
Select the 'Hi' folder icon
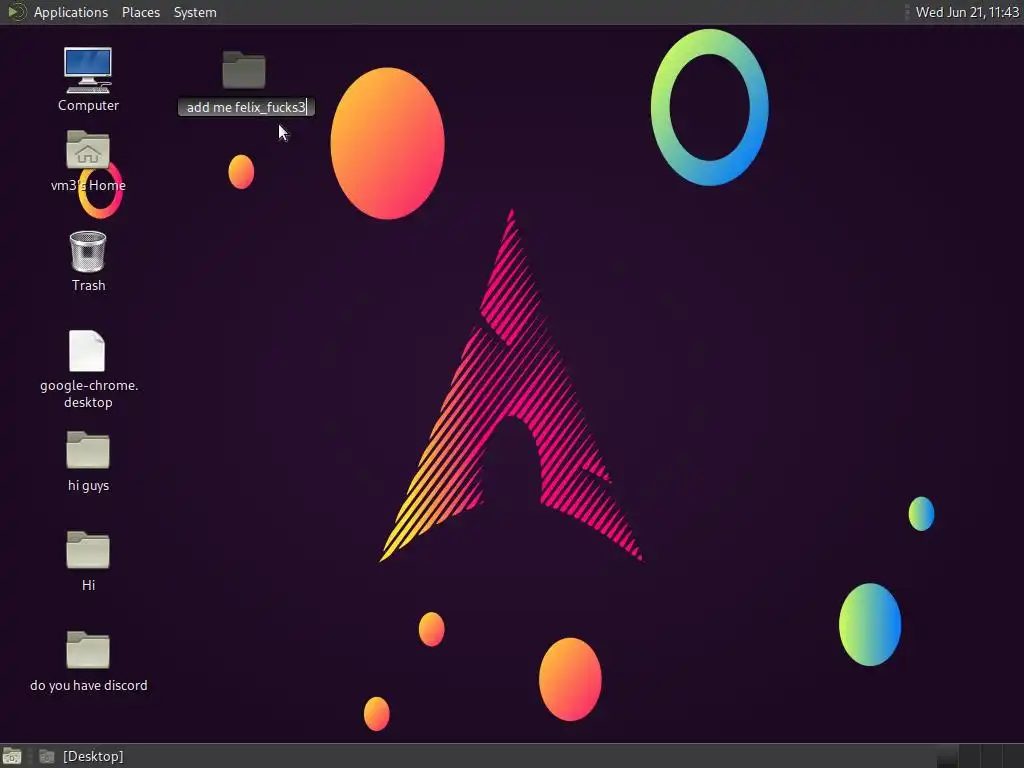coord(88,550)
